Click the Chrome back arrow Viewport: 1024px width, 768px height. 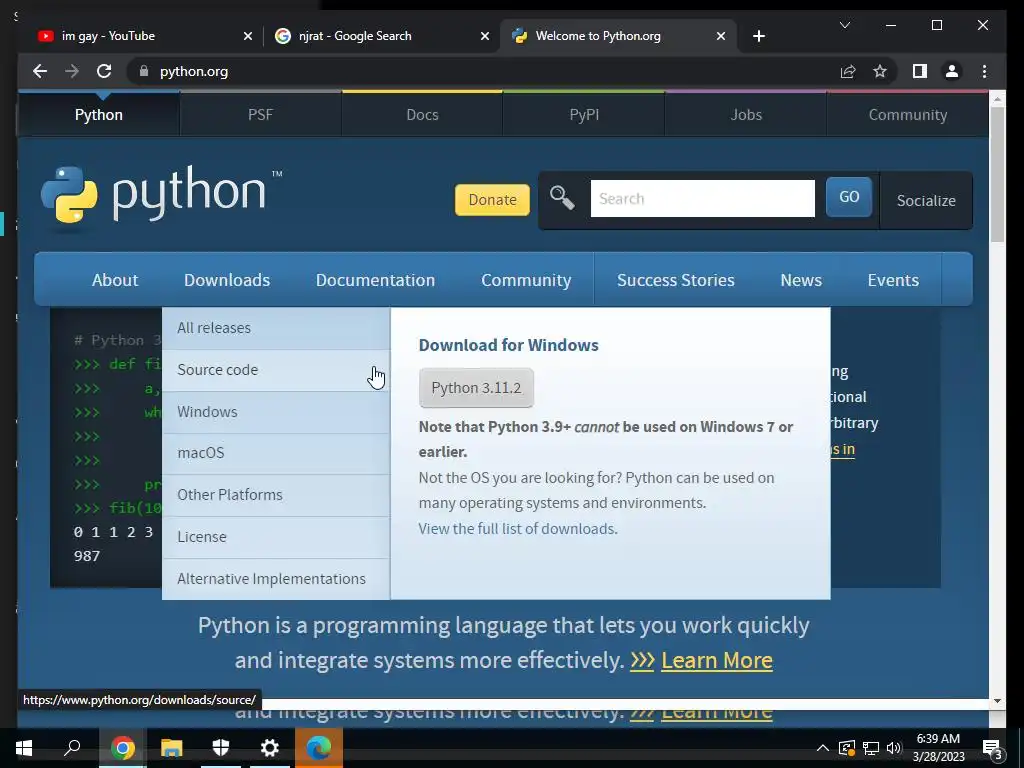pyautogui.click(x=40, y=71)
